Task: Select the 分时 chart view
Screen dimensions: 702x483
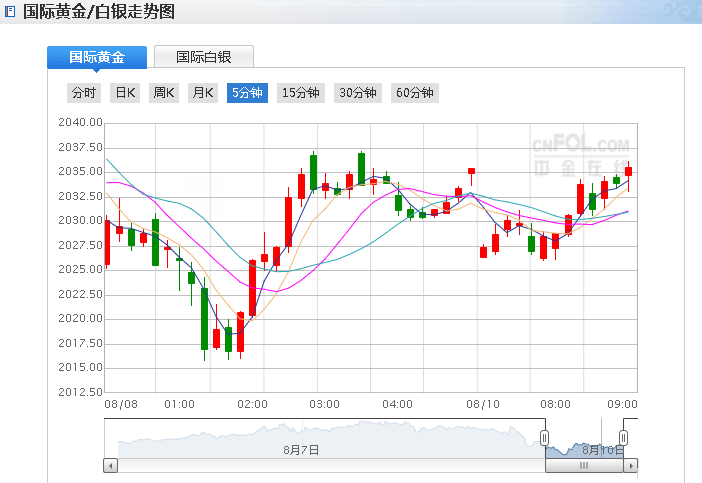Action: point(84,93)
